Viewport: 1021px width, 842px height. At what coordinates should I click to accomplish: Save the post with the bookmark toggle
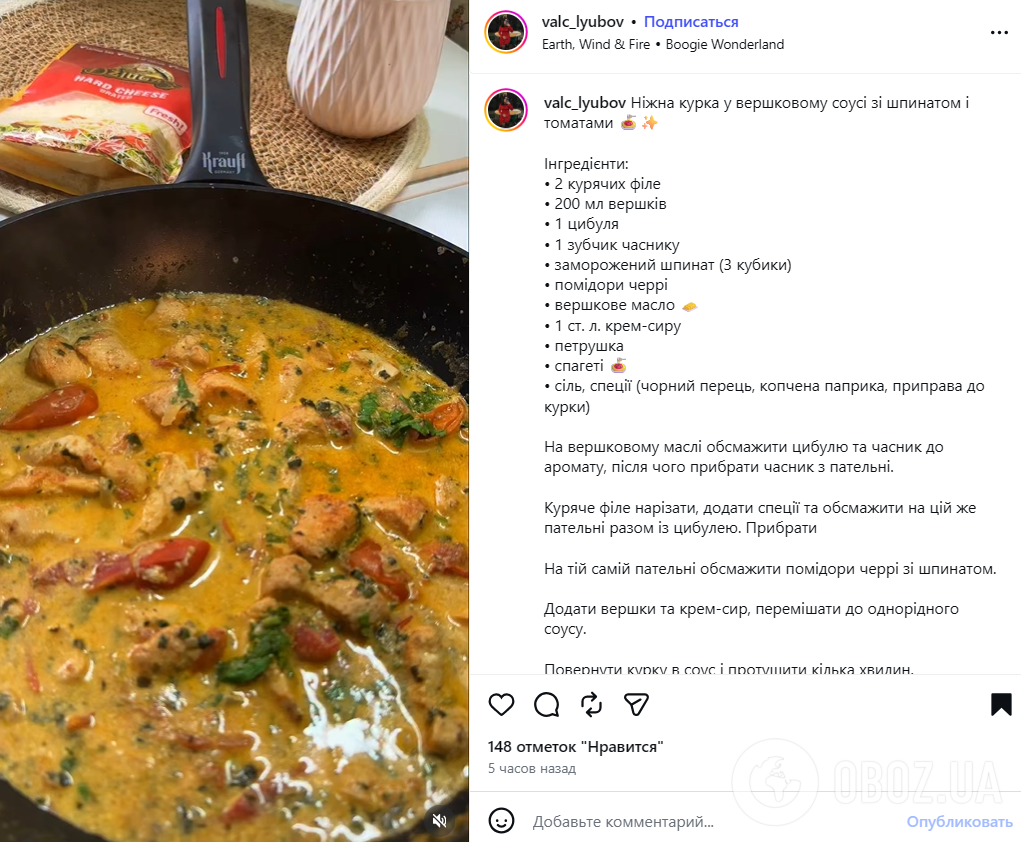click(1000, 704)
